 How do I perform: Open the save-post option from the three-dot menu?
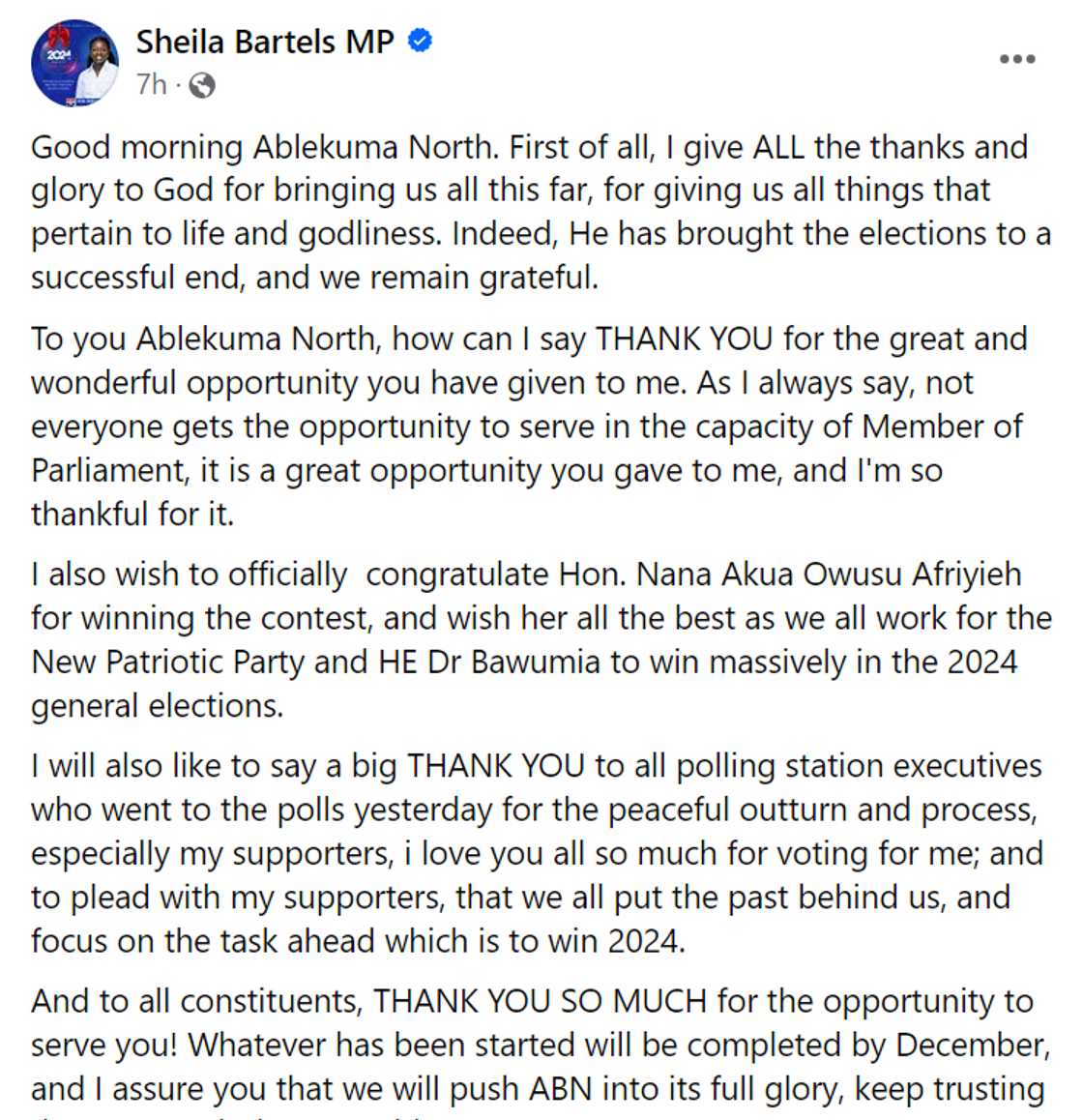(1015, 60)
